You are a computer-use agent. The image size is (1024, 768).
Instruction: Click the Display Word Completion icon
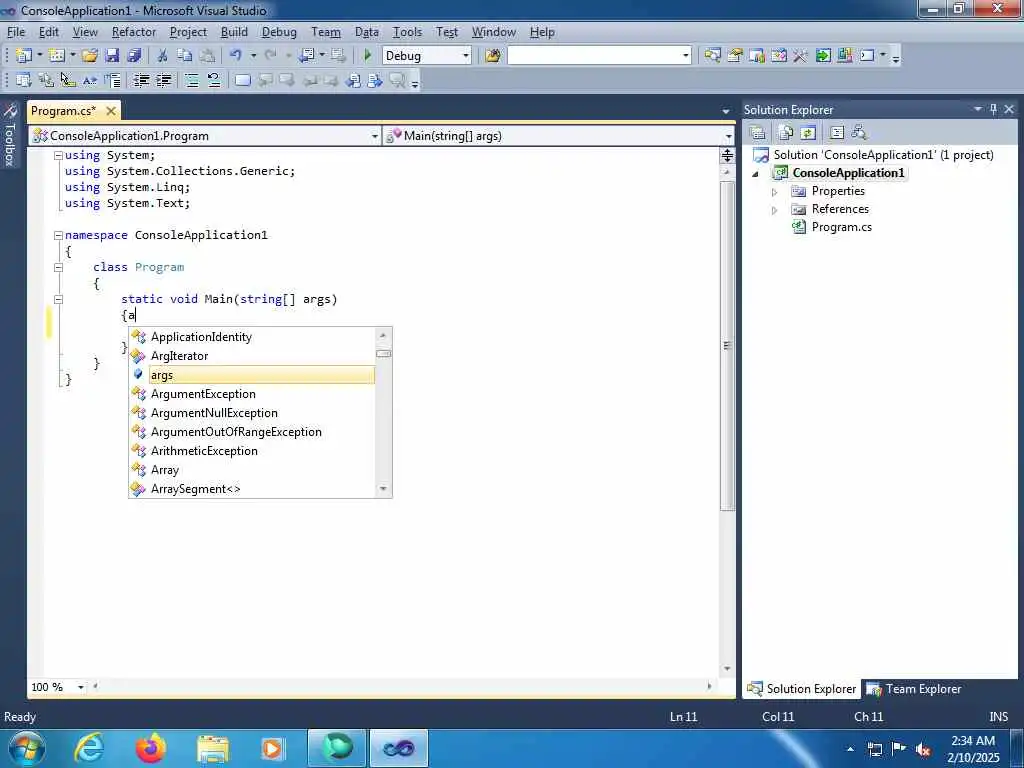click(x=89, y=80)
